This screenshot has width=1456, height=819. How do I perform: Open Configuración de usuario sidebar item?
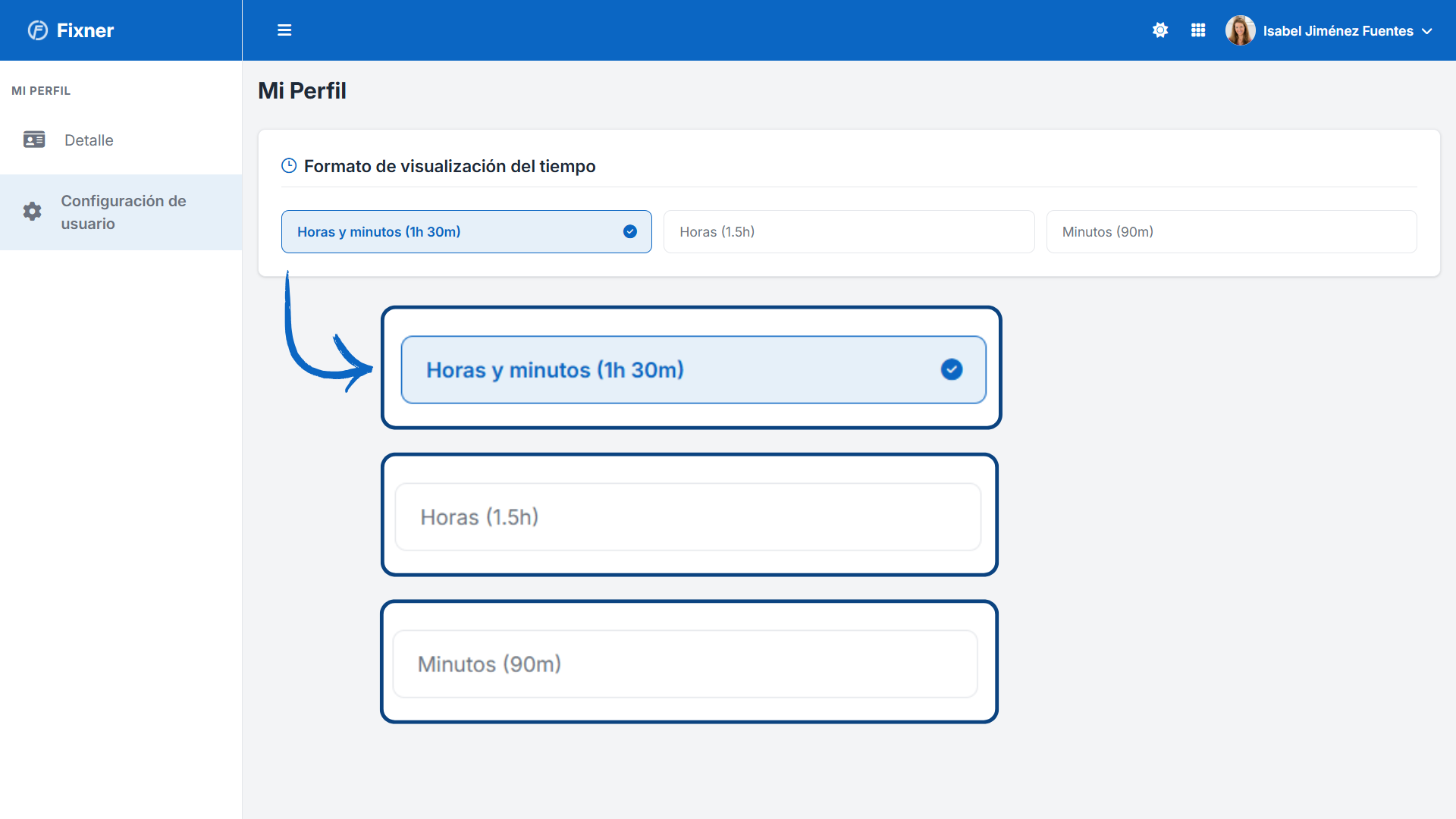(x=121, y=212)
